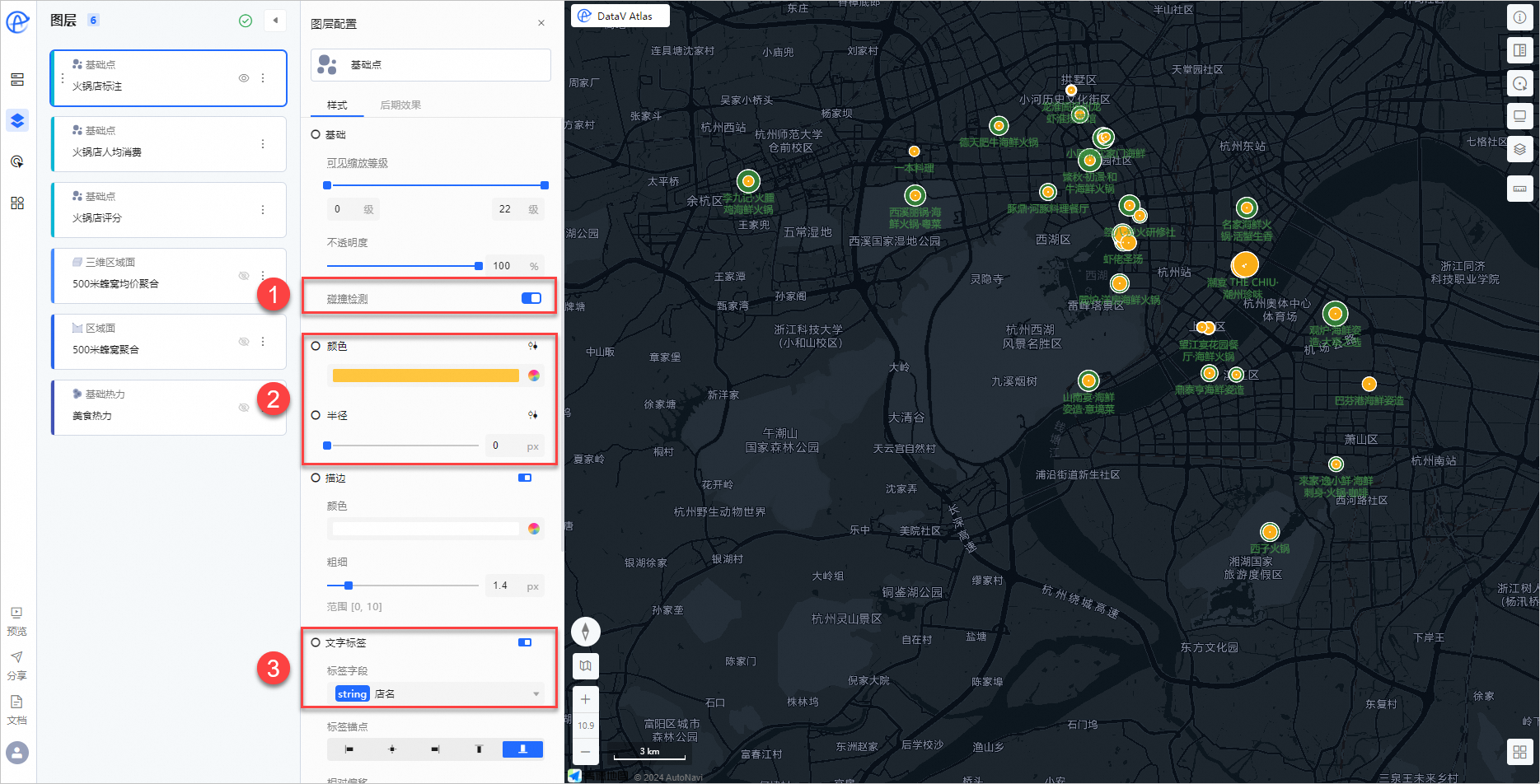This screenshot has height=784, width=1540.
Task: Open the components grid sidebar icon
Action: (x=17, y=203)
